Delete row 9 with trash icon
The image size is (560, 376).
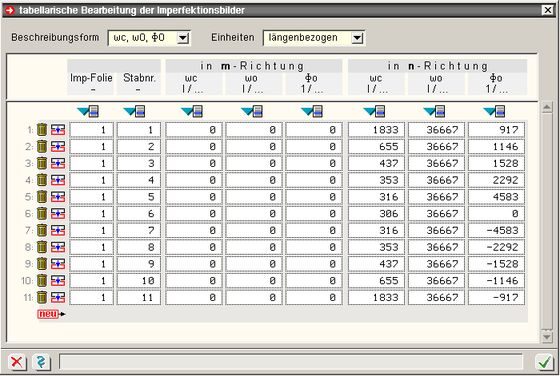(x=42, y=264)
